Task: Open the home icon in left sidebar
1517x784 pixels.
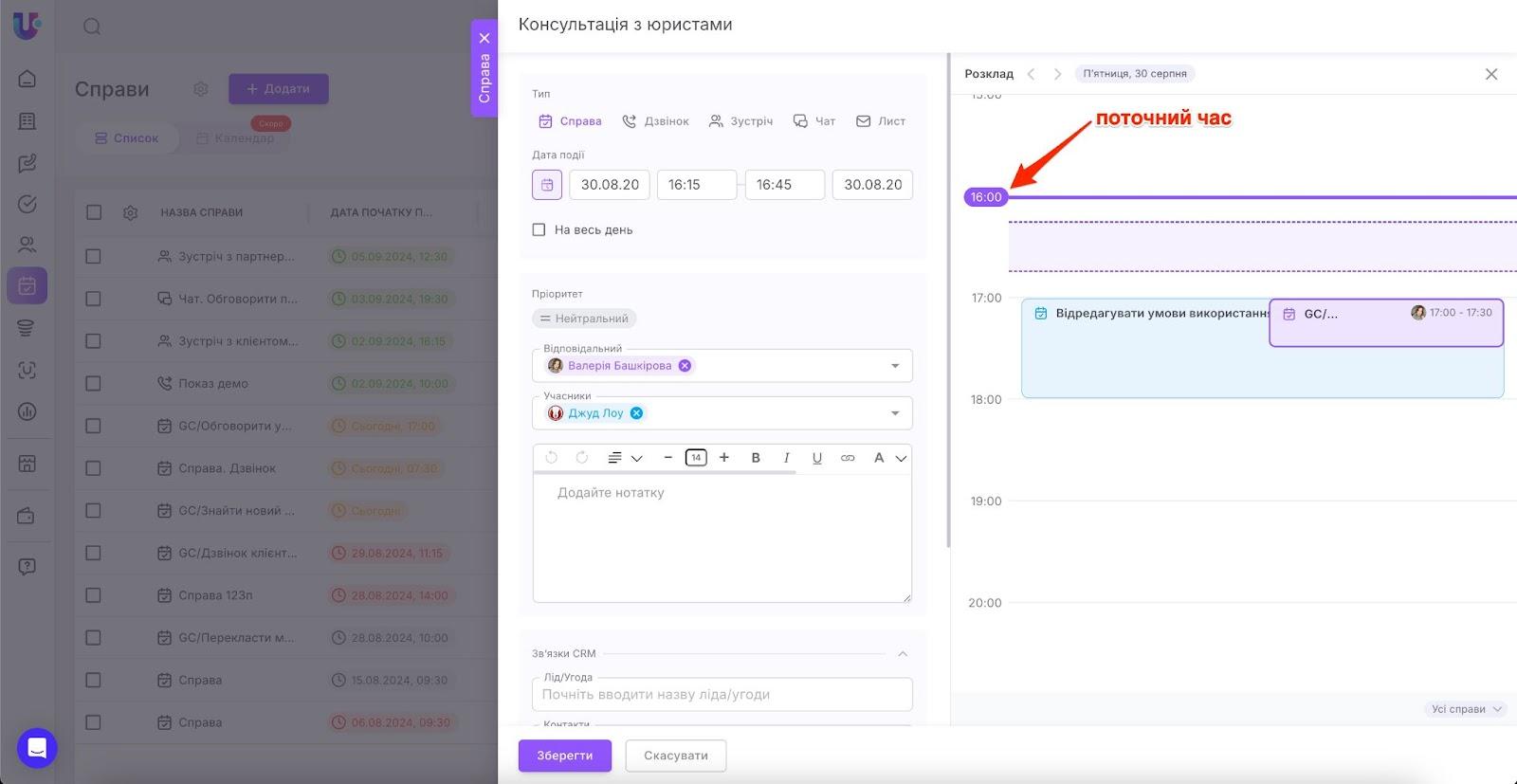Action: pos(27,79)
